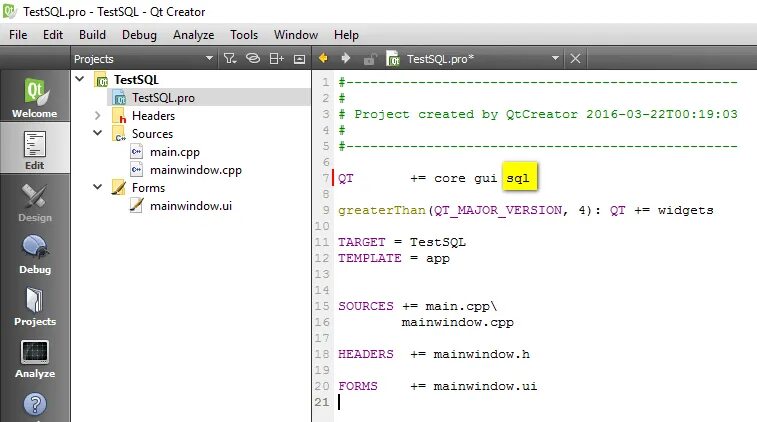Open the Window menu

point(295,35)
